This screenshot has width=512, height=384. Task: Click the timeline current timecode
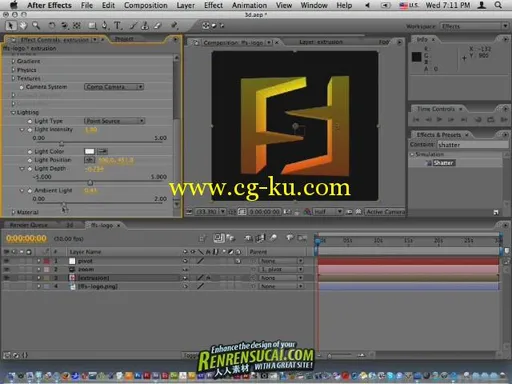coord(26,238)
